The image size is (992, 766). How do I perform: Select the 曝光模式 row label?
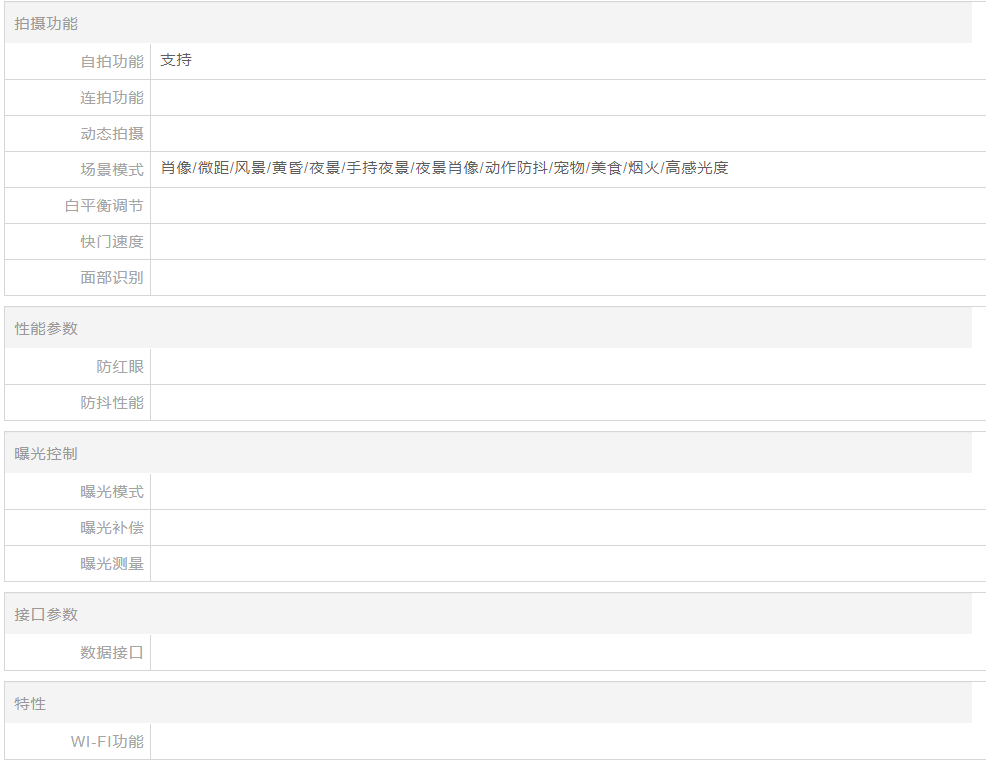[112, 492]
